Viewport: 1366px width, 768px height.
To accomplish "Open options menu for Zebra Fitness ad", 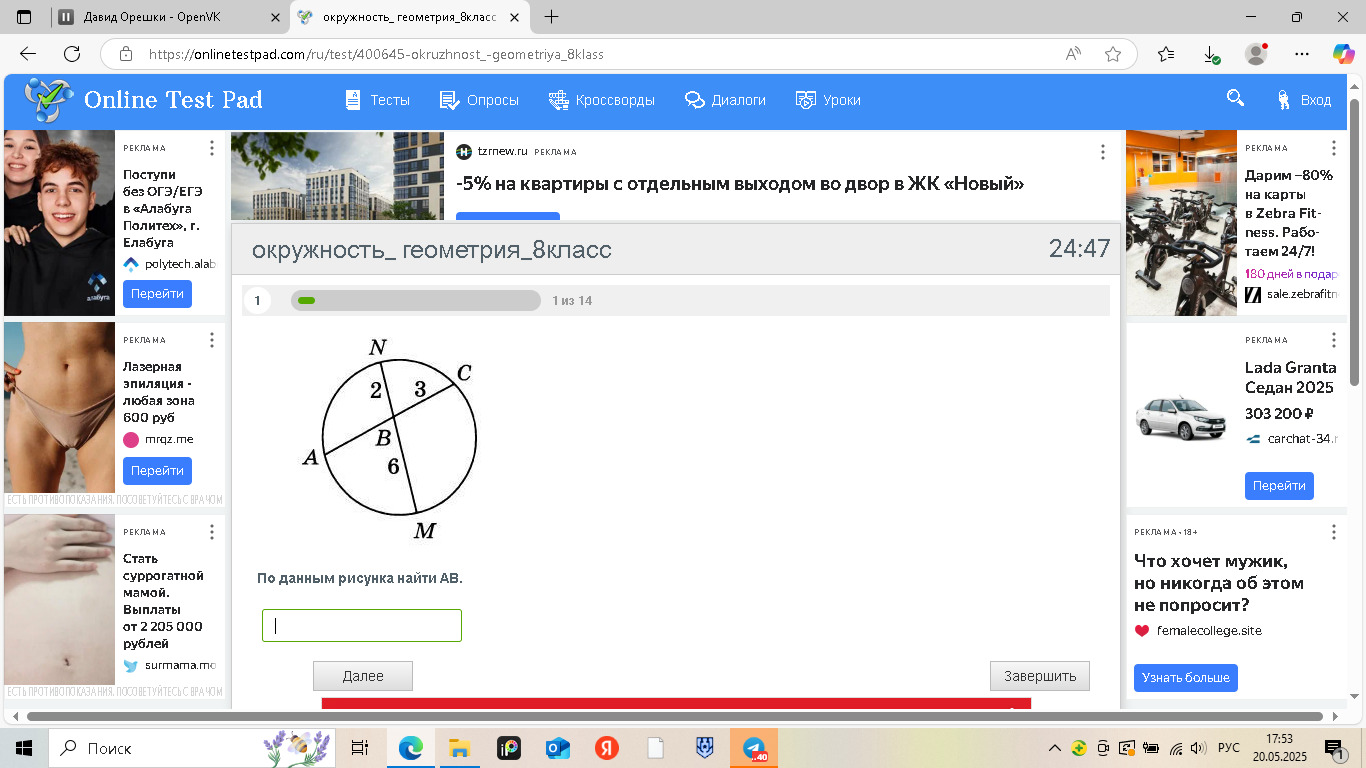I will (1334, 148).
